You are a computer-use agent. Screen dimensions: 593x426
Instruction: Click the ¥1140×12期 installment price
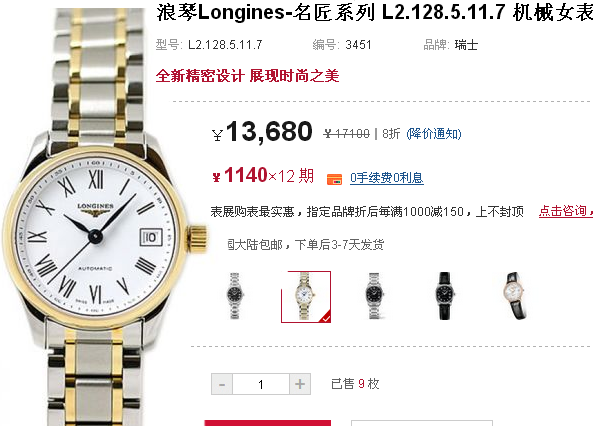[263, 176]
